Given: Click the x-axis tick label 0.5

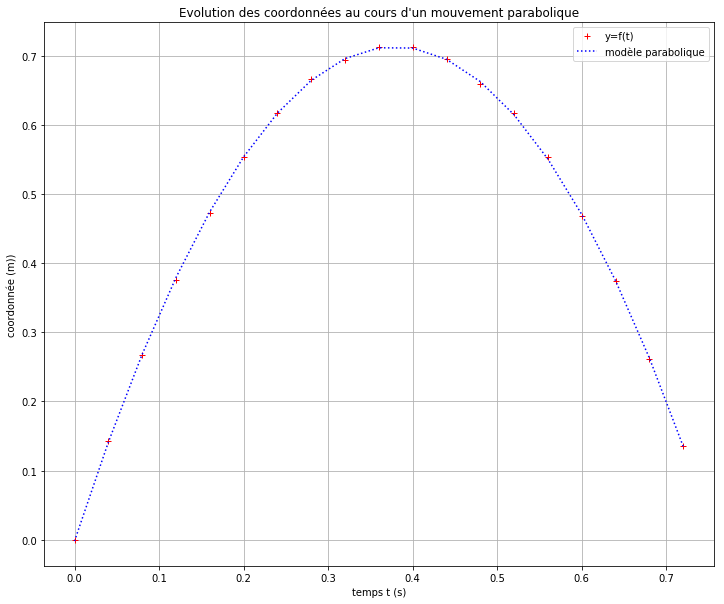Looking at the screenshot, I should (x=497, y=578).
